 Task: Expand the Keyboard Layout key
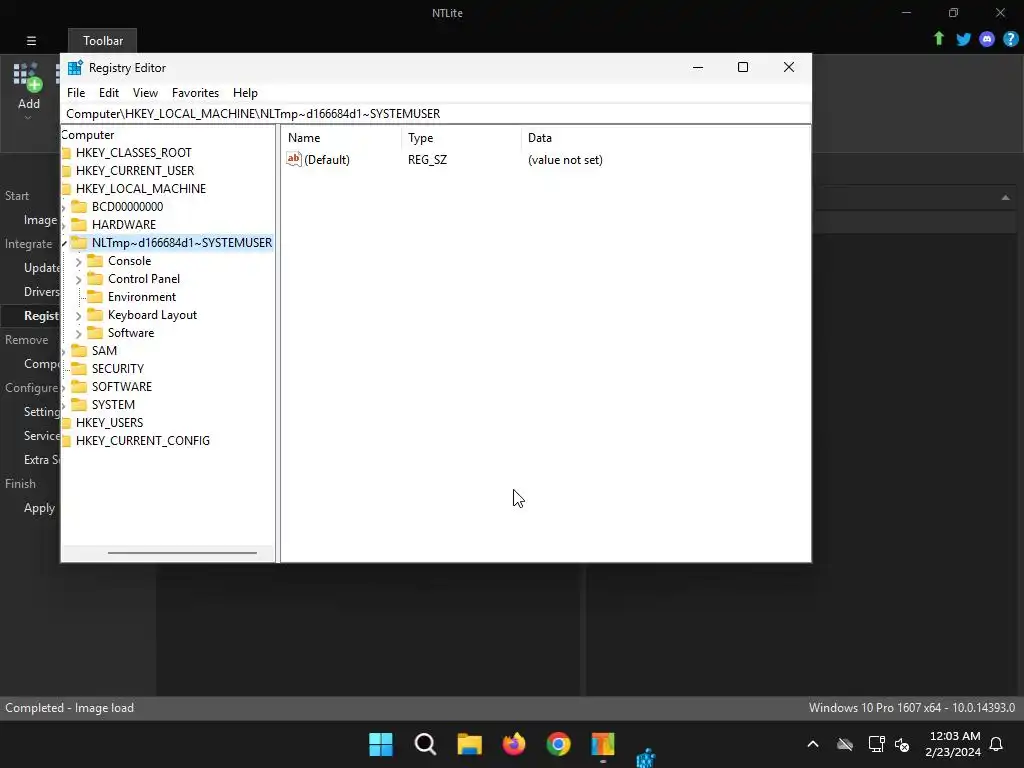point(78,315)
